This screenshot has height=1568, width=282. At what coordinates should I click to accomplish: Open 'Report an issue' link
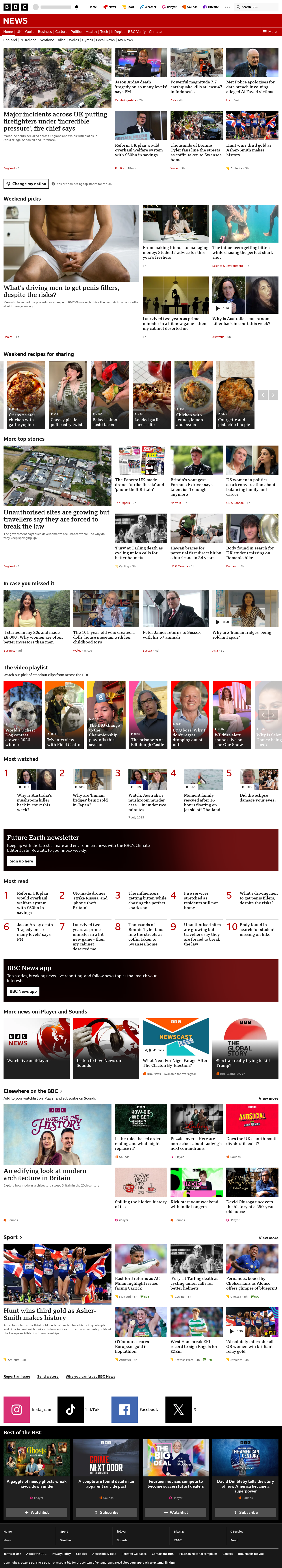pyautogui.click(x=17, y=1376)
